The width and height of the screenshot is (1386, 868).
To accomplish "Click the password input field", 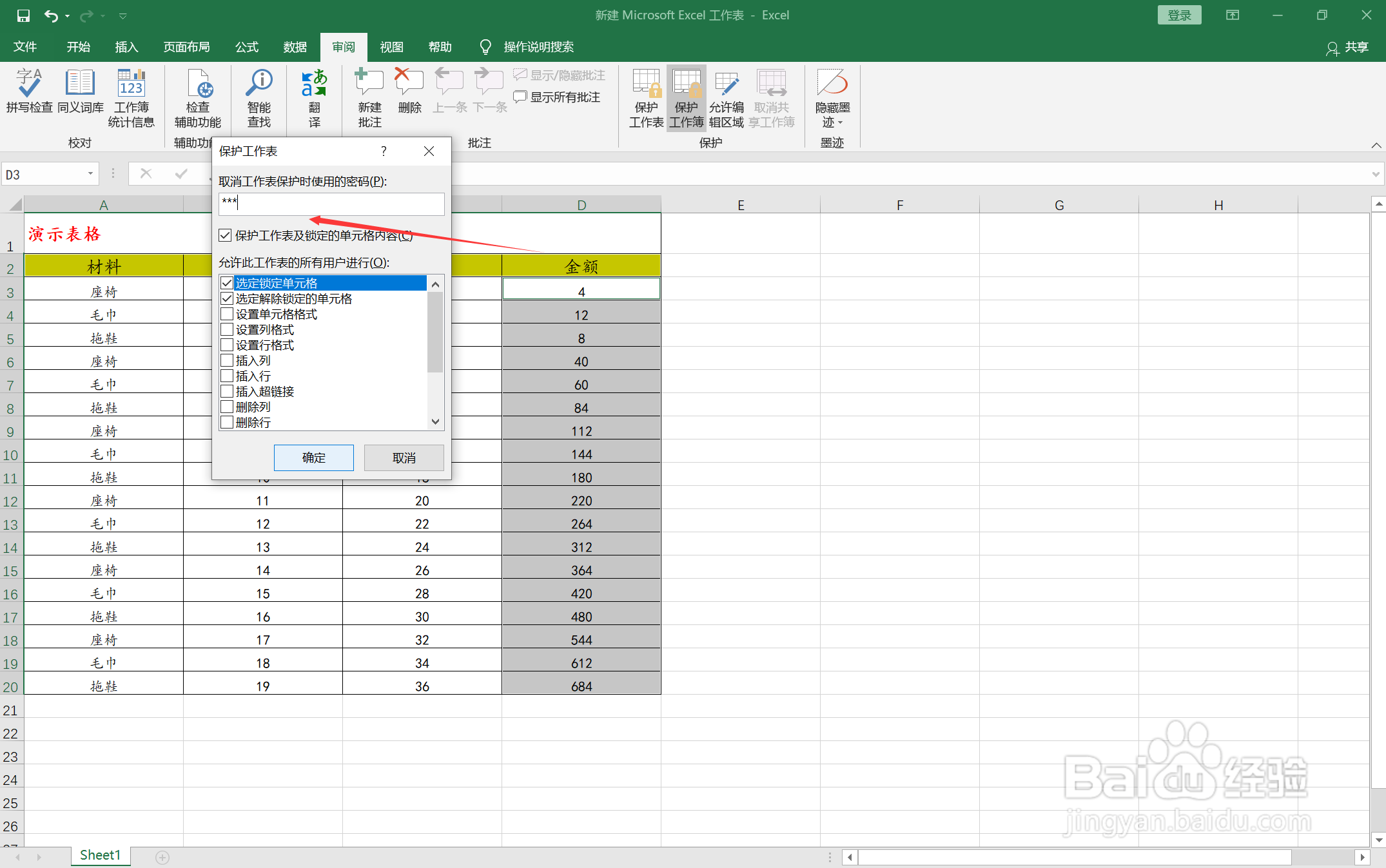I will point(331,204).
